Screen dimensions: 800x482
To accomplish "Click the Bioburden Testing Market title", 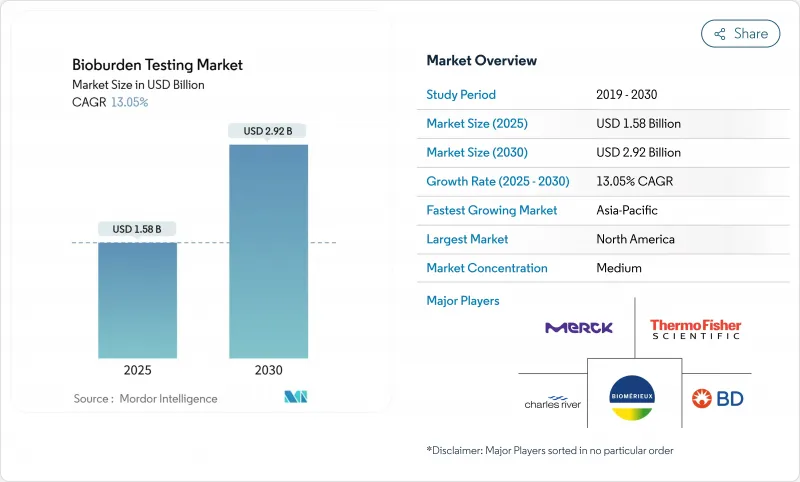I will pos(157,65).
